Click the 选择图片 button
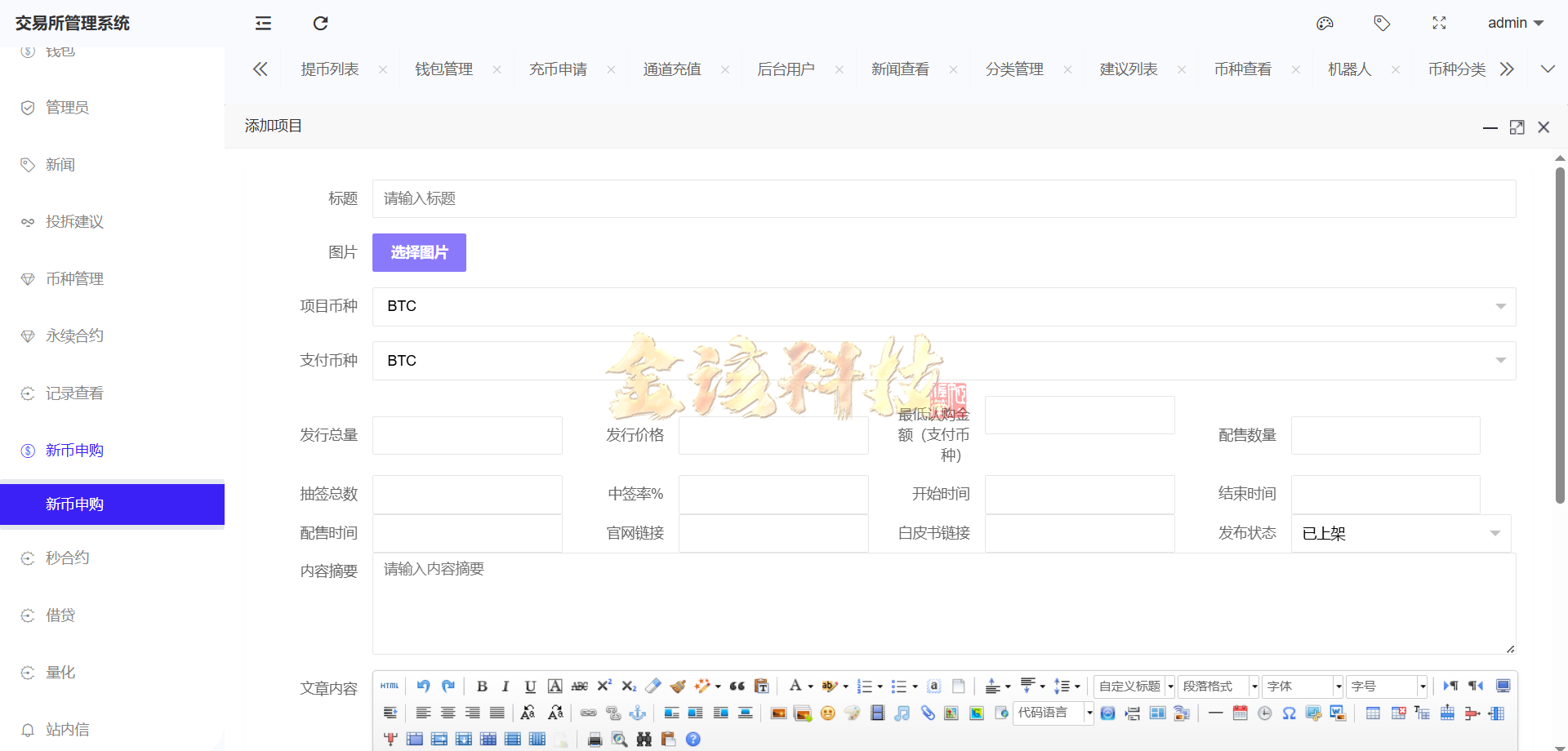Screen dimensions: 1568x751 419,252
